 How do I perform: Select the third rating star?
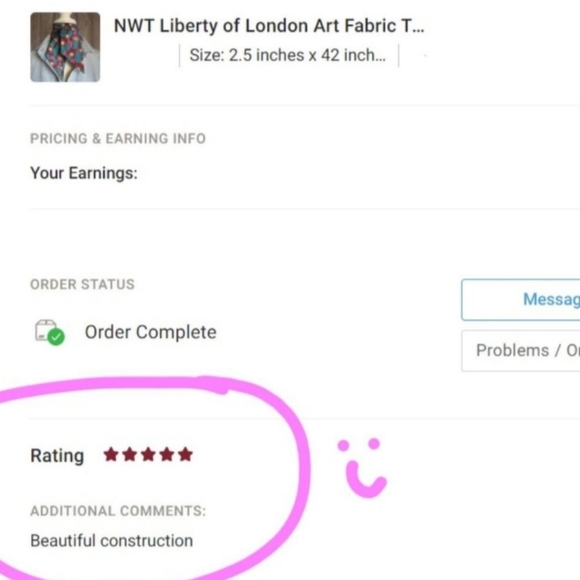148,454
